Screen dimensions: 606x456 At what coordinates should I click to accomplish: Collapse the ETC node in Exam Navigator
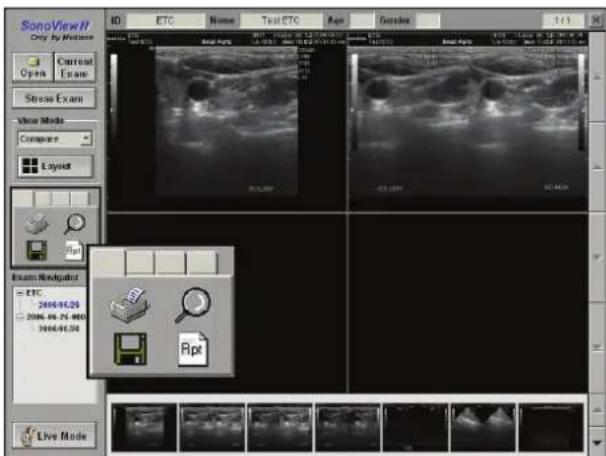coord(20,293)
